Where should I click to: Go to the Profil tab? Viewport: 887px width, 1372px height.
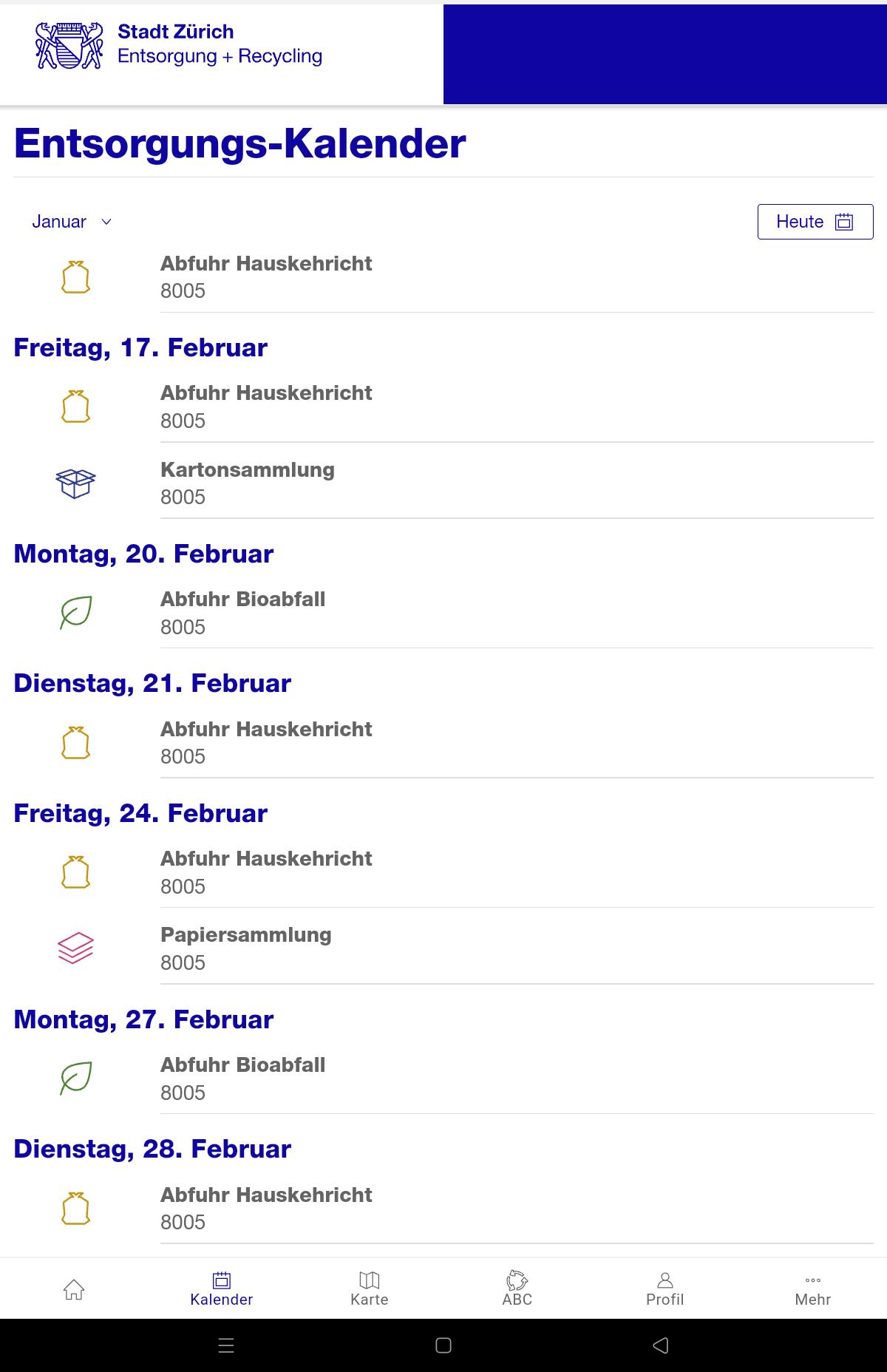(x=665, y=1289)
